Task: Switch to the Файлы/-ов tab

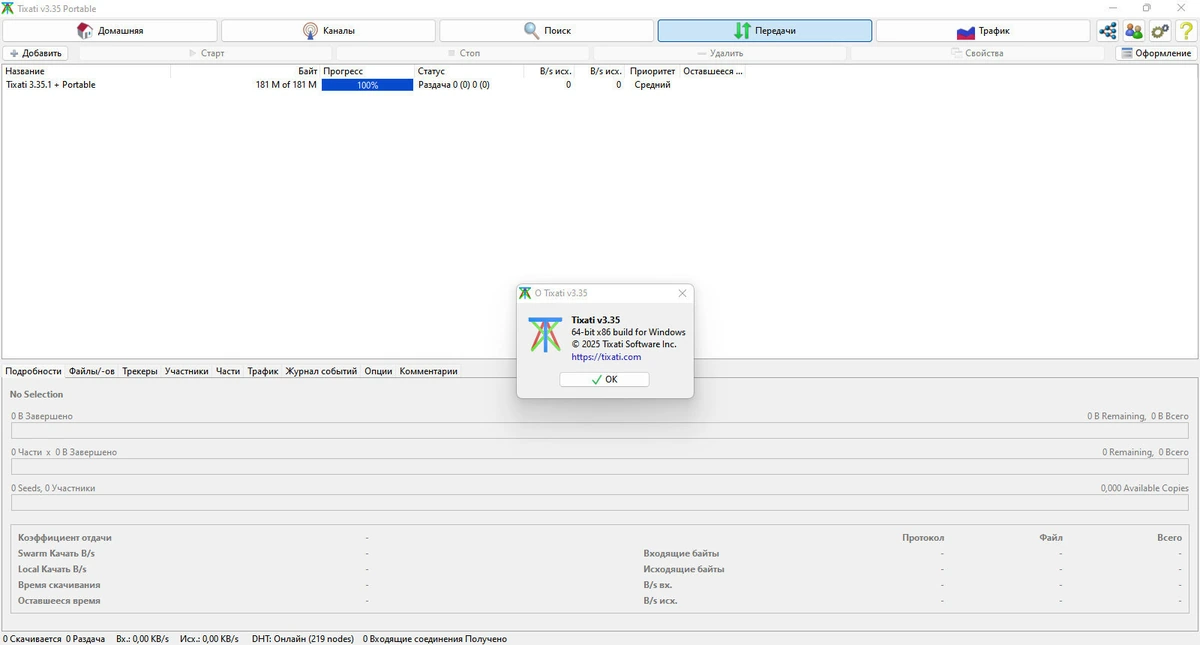Action: click(92, 371)
